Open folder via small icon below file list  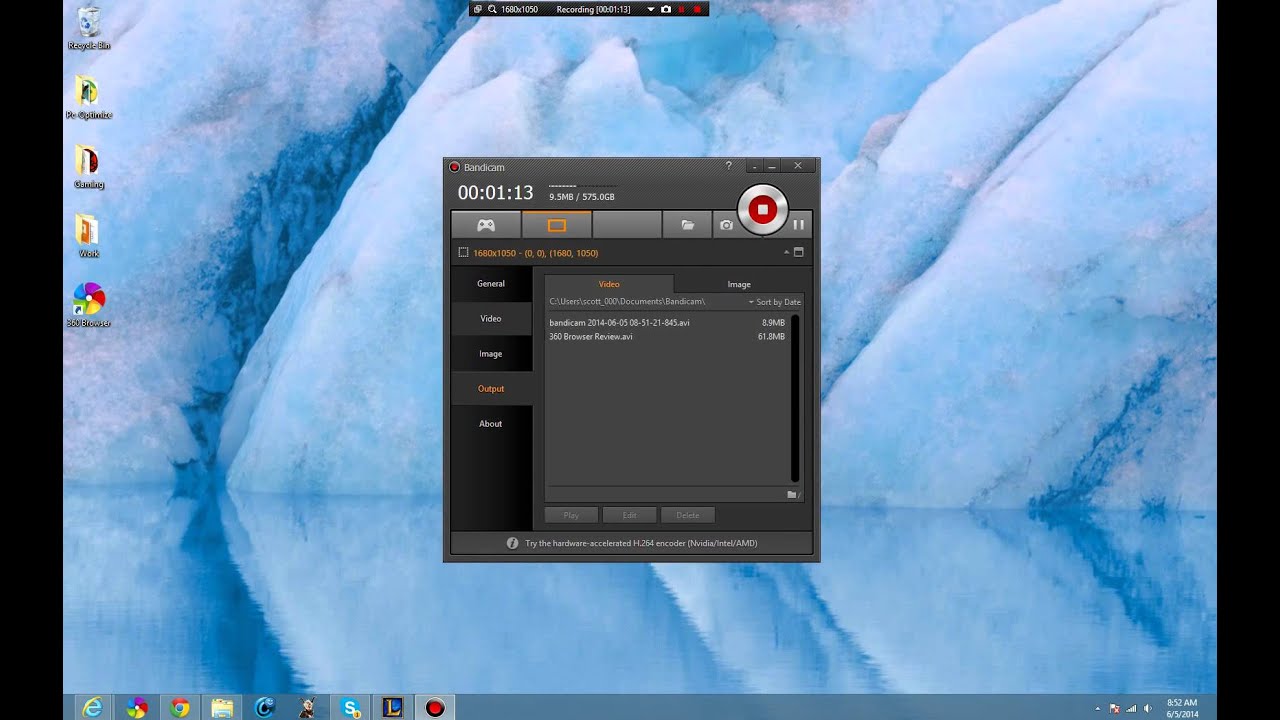click(x=794, y=495)
